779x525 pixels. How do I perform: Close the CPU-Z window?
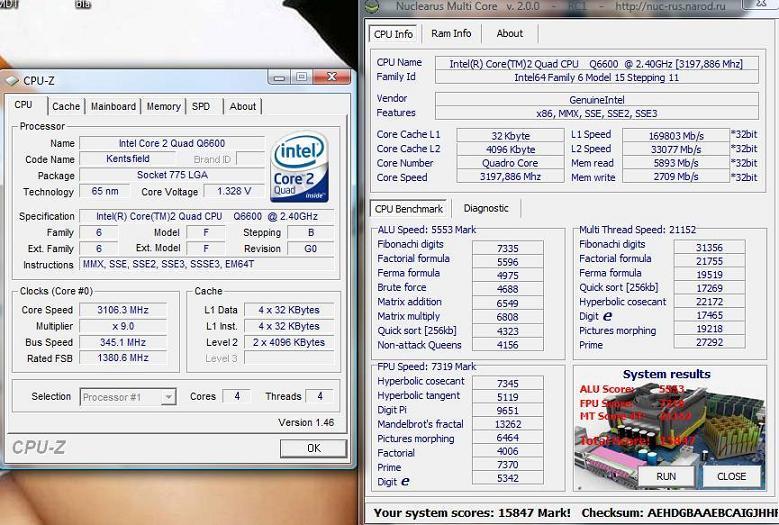331,77
